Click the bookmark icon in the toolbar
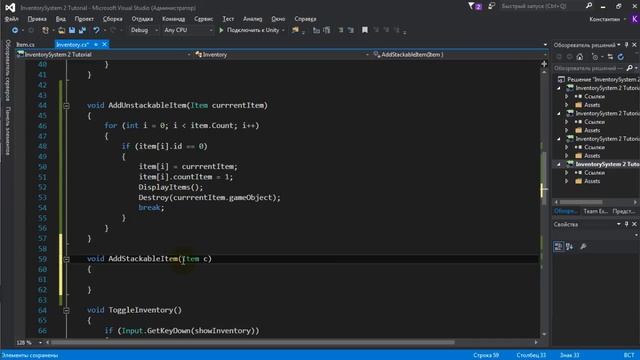The height and width of the screenshot is (360, 640). pyautogui.click(x=365, y=30)
